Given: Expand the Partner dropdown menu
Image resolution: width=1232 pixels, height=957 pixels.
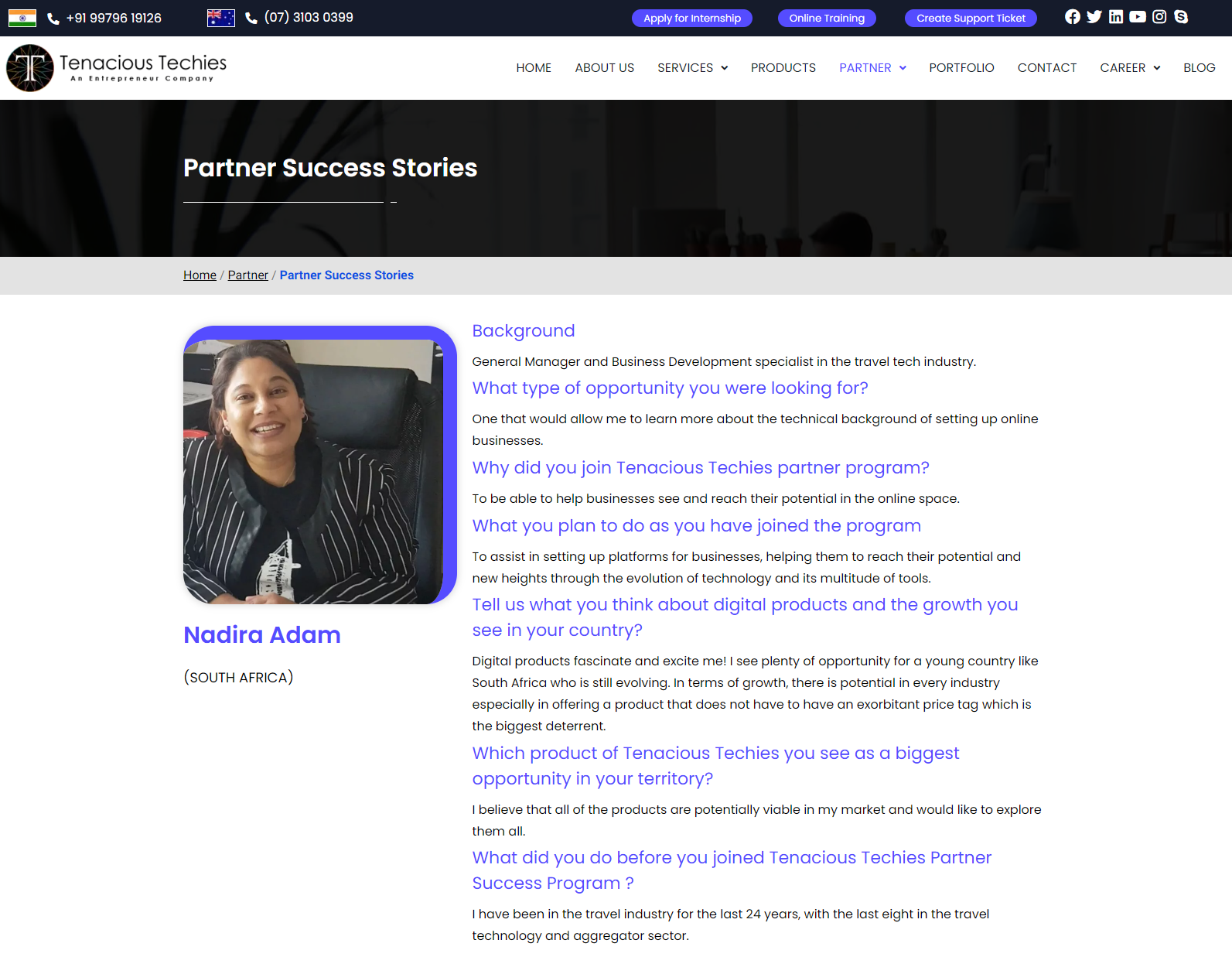Looking at the screenshot, I should 872,68.
